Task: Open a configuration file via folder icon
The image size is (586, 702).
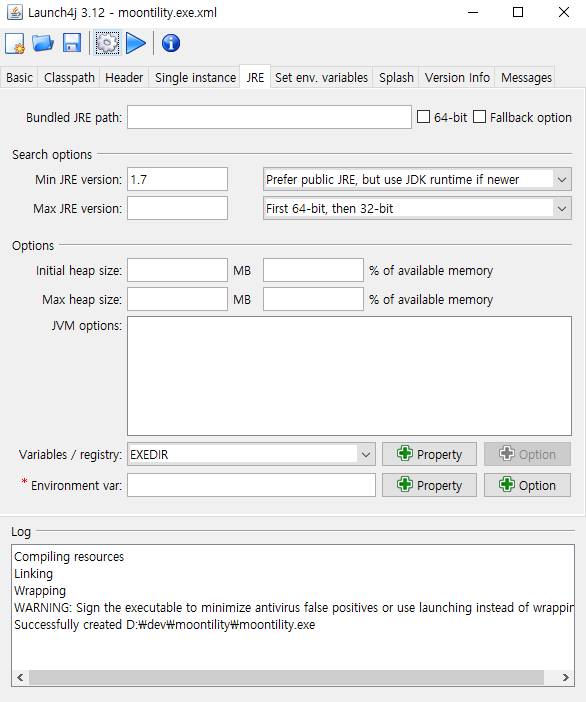Action: click(x=43, y=43)
